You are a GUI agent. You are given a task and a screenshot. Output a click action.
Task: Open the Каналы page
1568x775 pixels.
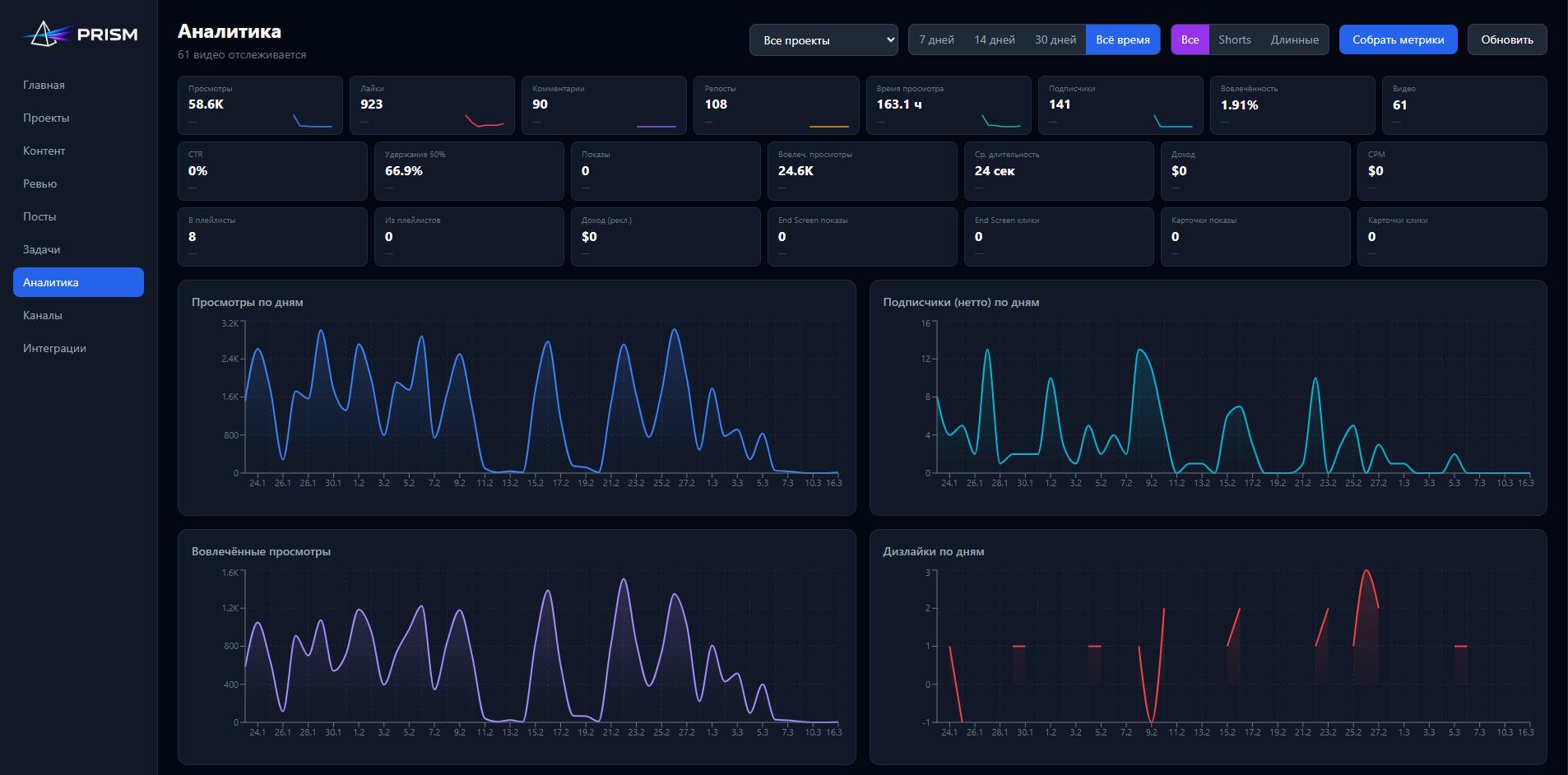78,315
